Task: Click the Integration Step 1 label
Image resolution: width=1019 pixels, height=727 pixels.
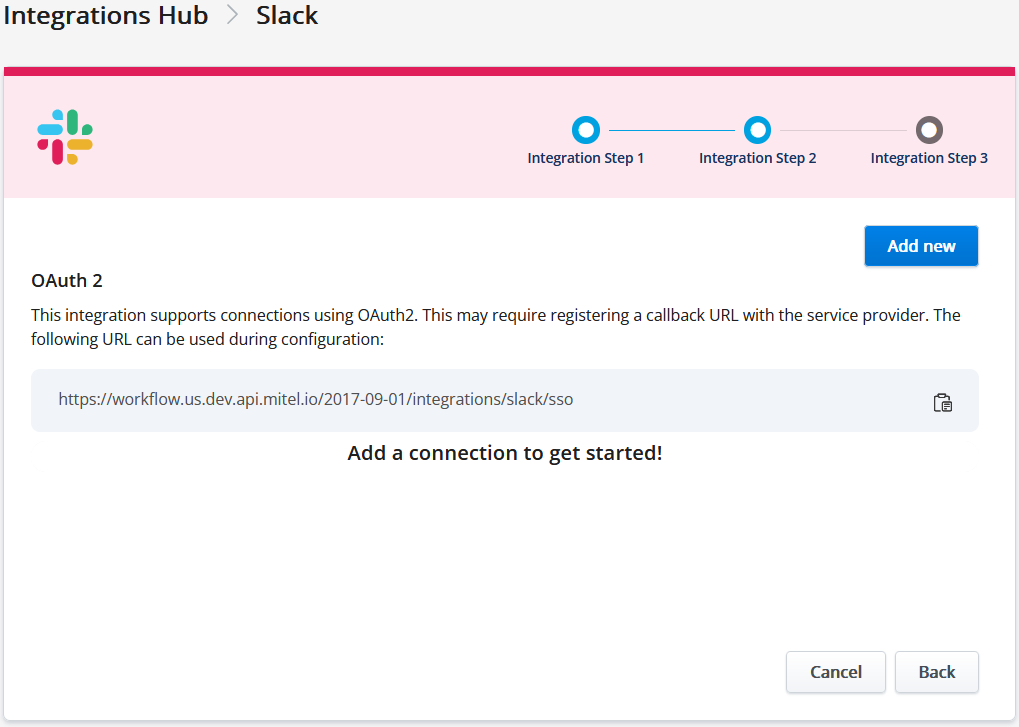Action: (585, 157)
